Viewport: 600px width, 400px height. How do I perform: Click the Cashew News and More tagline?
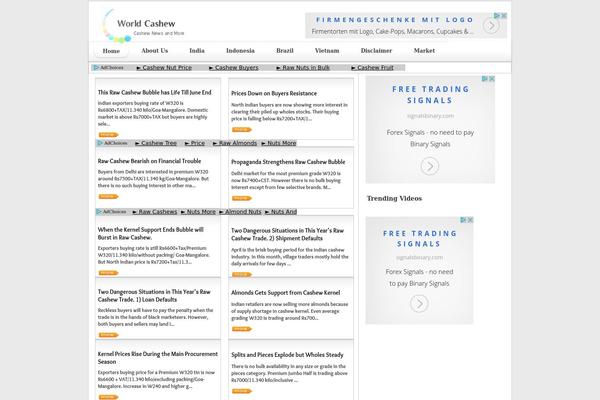pyautogui.click(x=158, y=33)
